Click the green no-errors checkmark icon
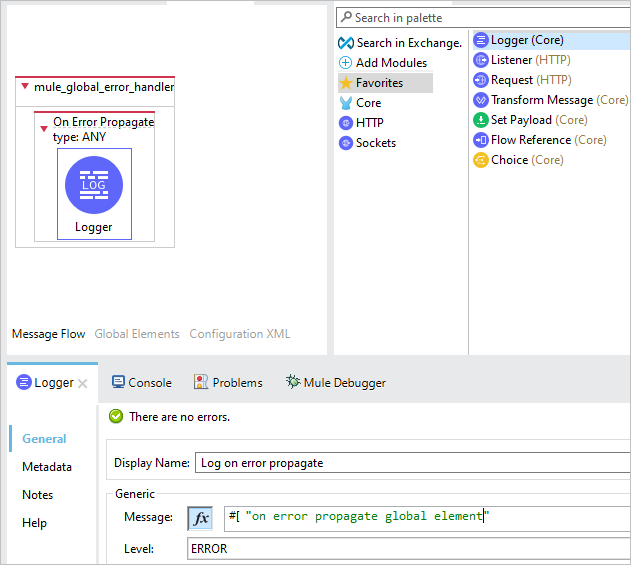631x565 pixels. coord(116,417)
